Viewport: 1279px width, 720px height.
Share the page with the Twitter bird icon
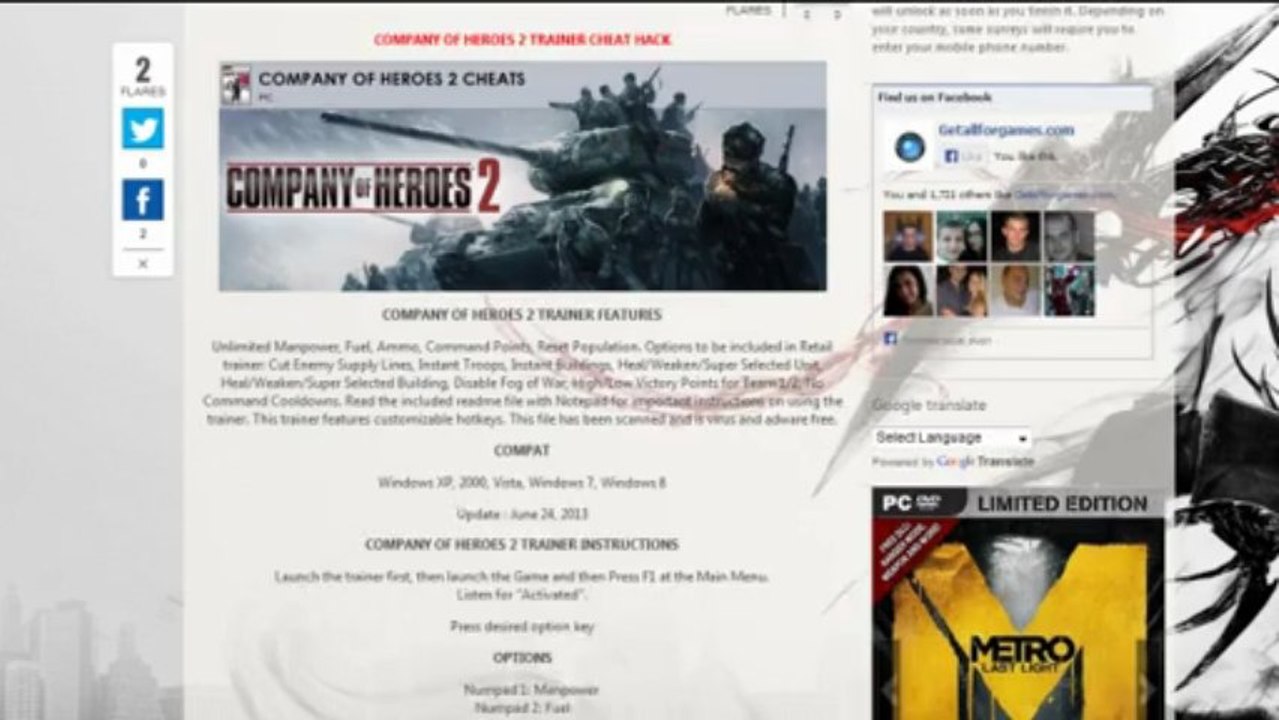point(142,129)
